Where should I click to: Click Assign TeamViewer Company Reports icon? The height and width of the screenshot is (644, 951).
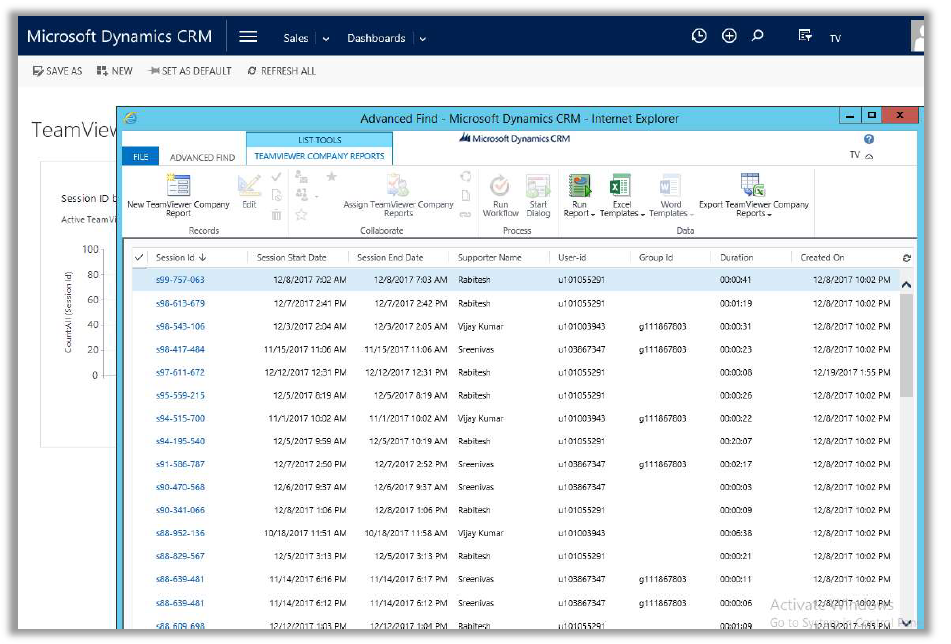pos(397,186)
